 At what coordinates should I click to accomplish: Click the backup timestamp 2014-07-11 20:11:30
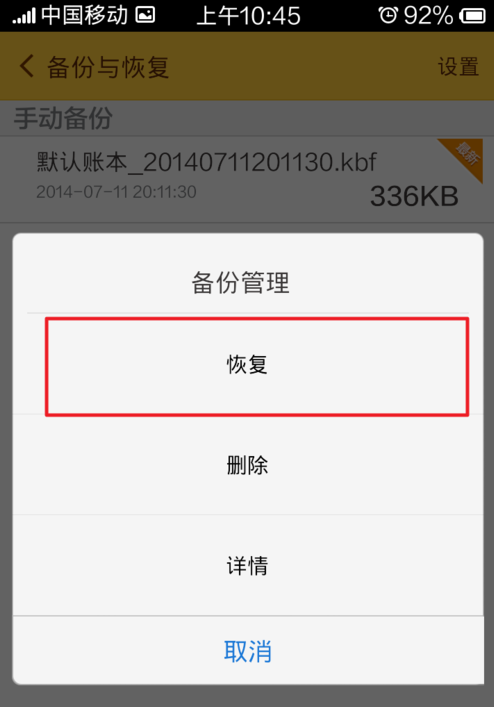(x=116, y=192)
